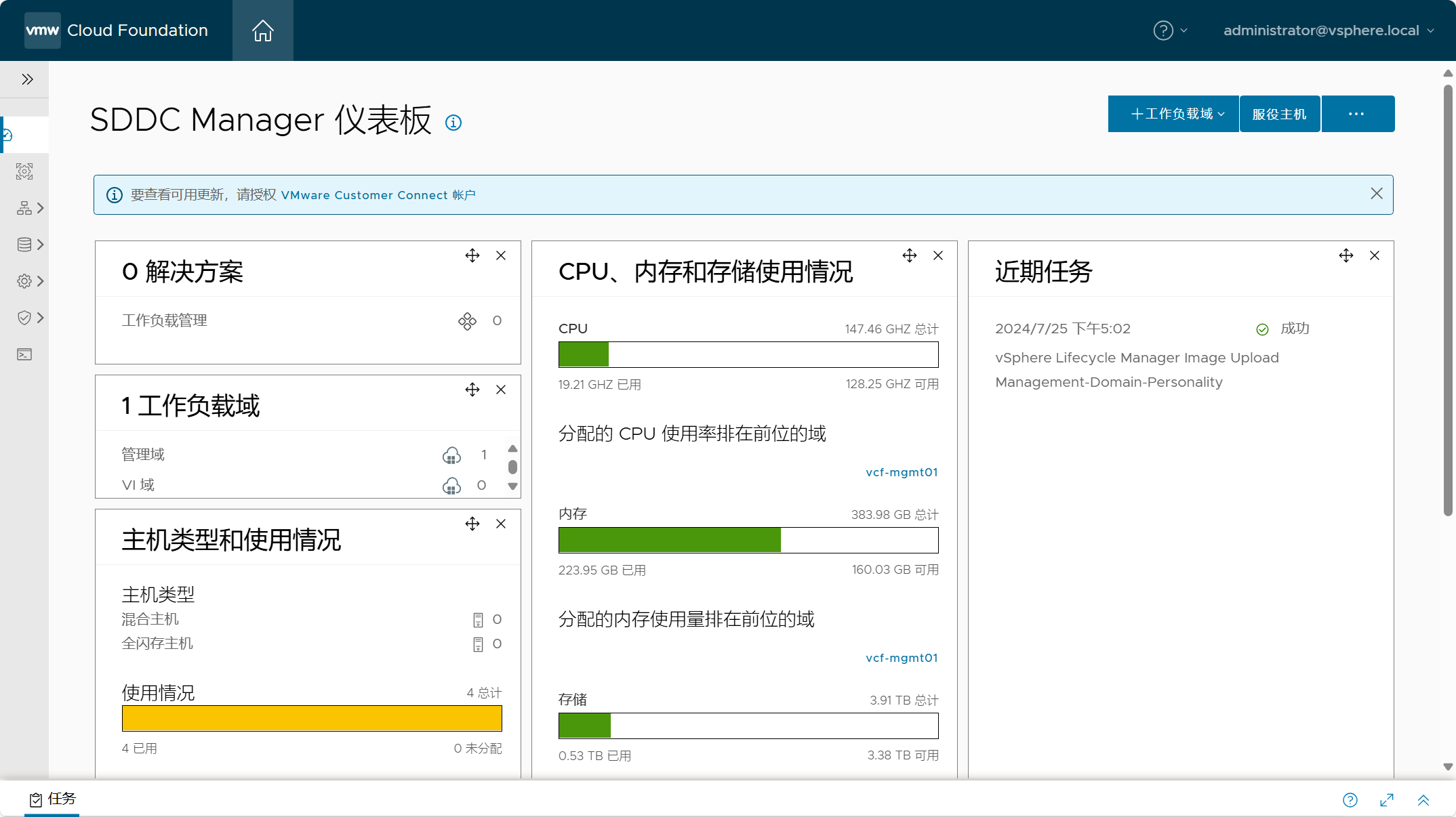Screen dimensions: 1456x817
Task: Click move handle of 解决方案 widget
Action: click(472, 255)
